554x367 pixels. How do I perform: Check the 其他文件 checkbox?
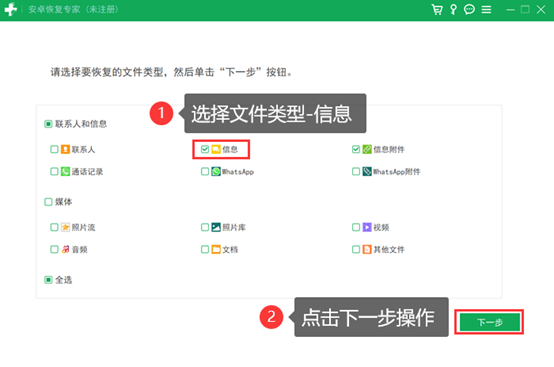(356, 249)
